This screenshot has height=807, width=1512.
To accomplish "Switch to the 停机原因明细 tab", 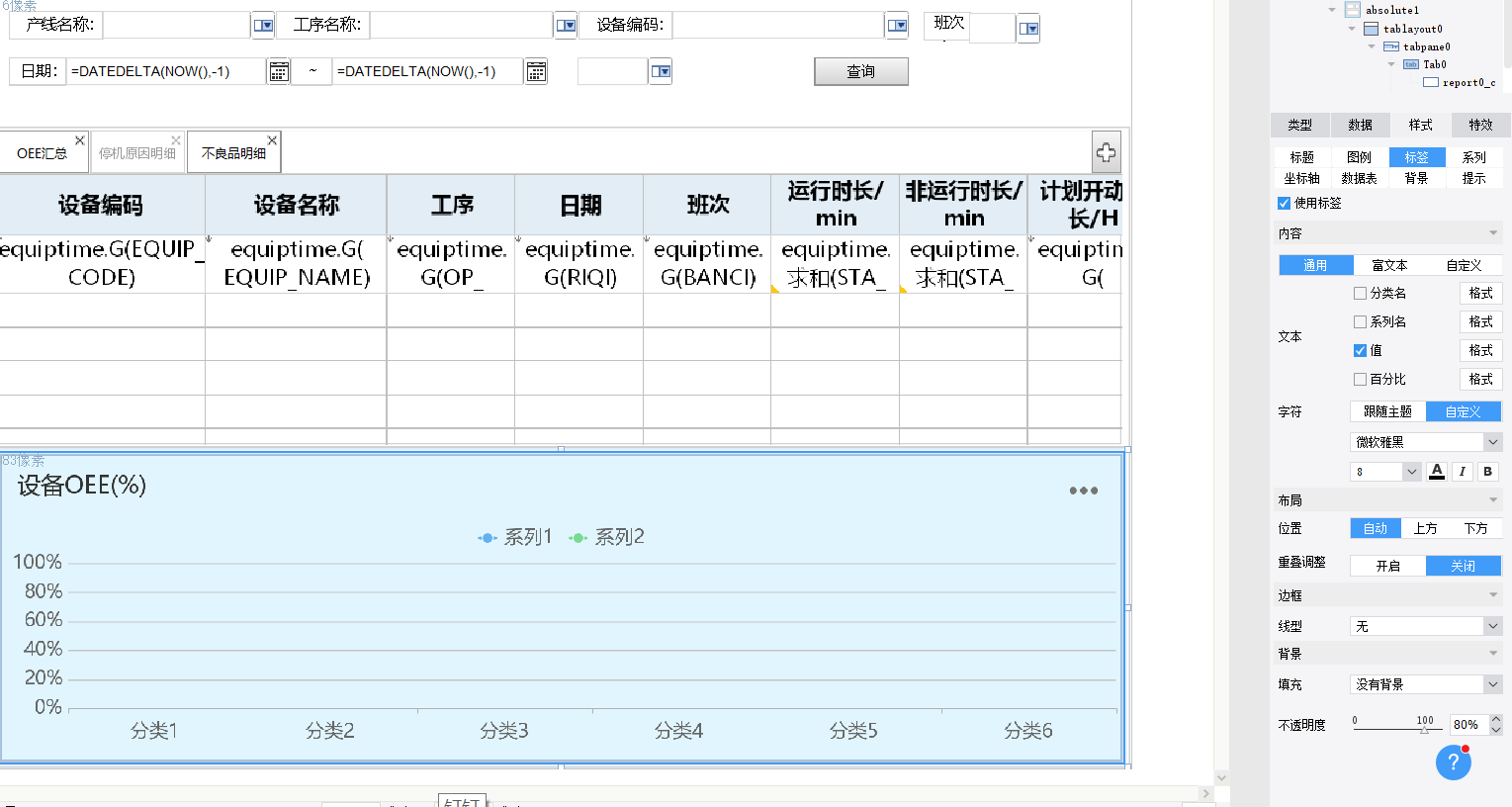I will pyautogui.click(x=137, y=153).
